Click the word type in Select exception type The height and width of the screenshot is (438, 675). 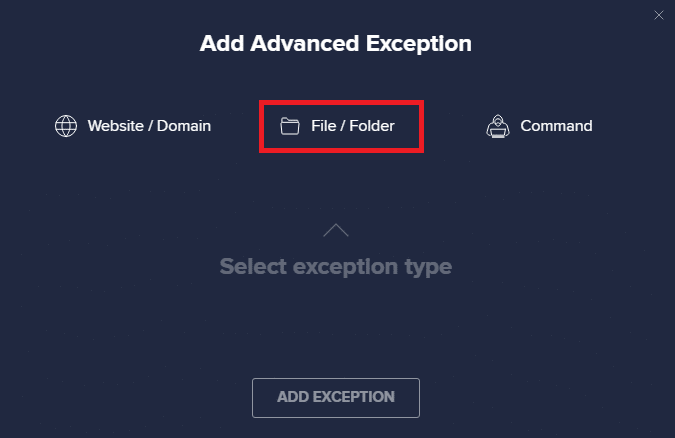(x=428, y=268)
